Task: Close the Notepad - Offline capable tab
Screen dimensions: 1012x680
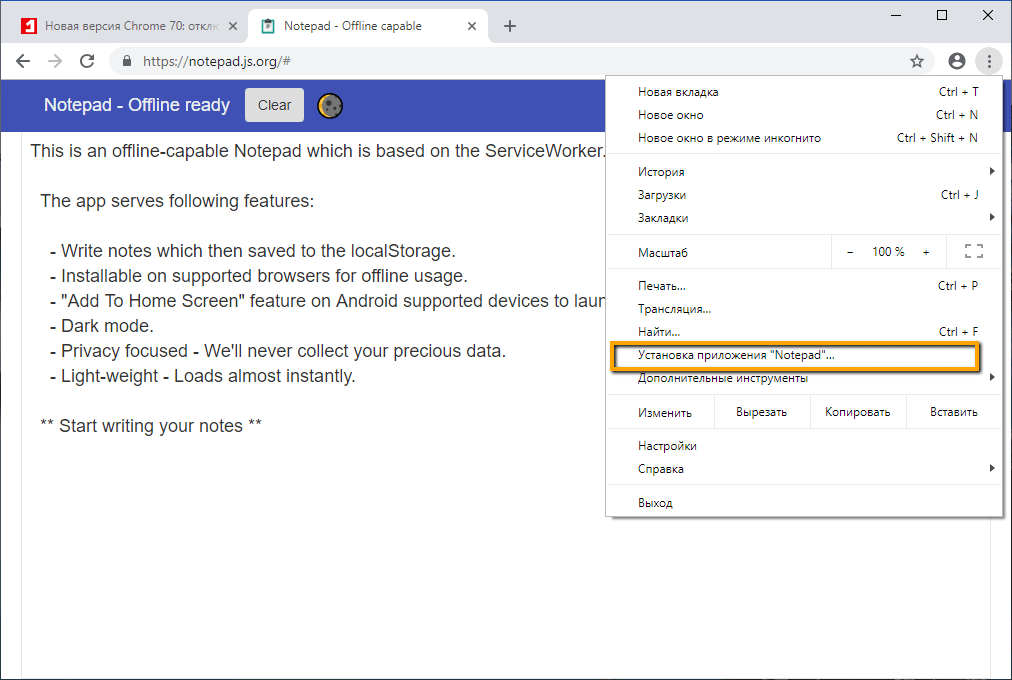Action: click(472, 26)
